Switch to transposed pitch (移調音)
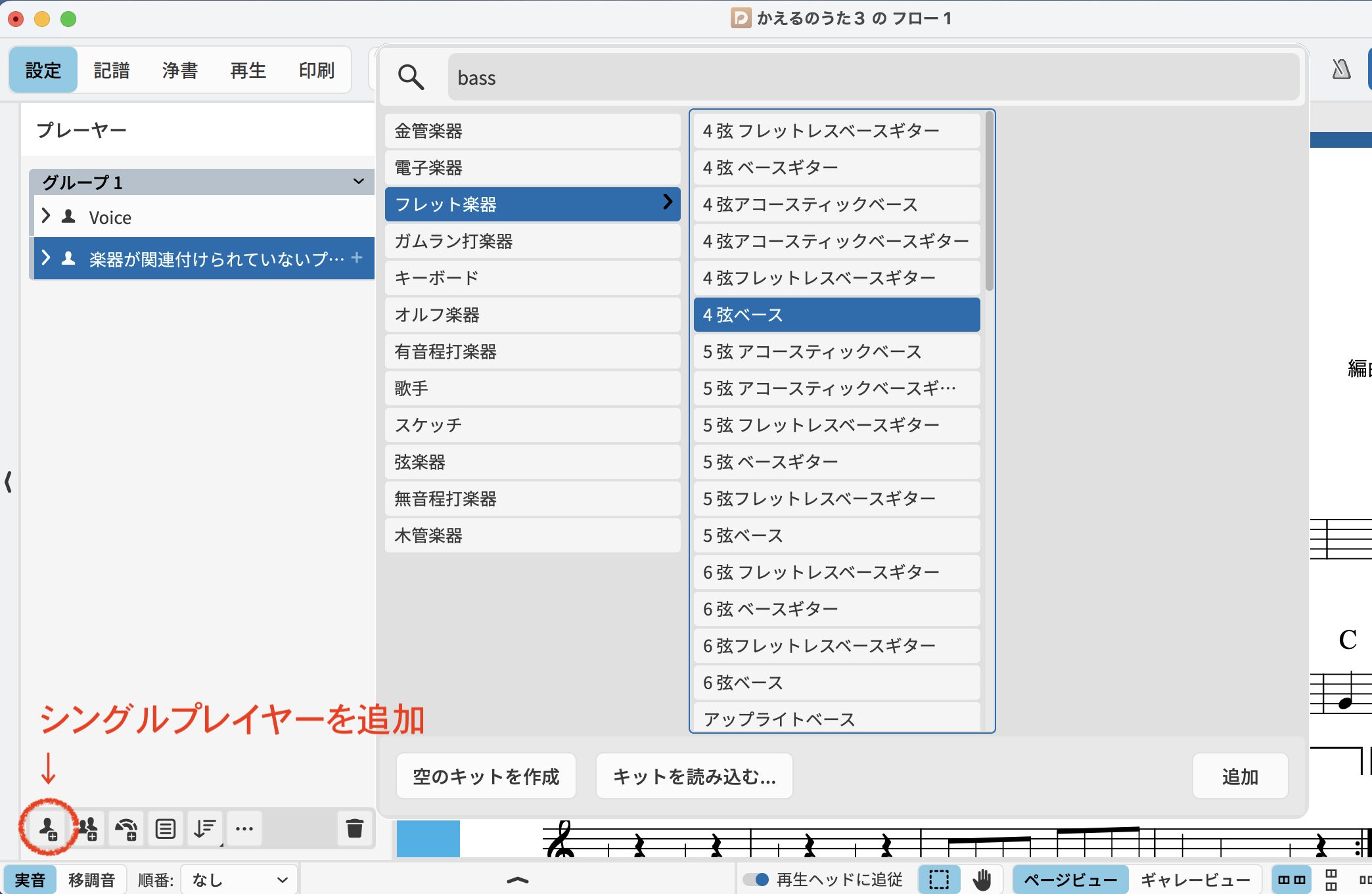Viewport: 1372px width, 894px height. [x=91, y=880]
